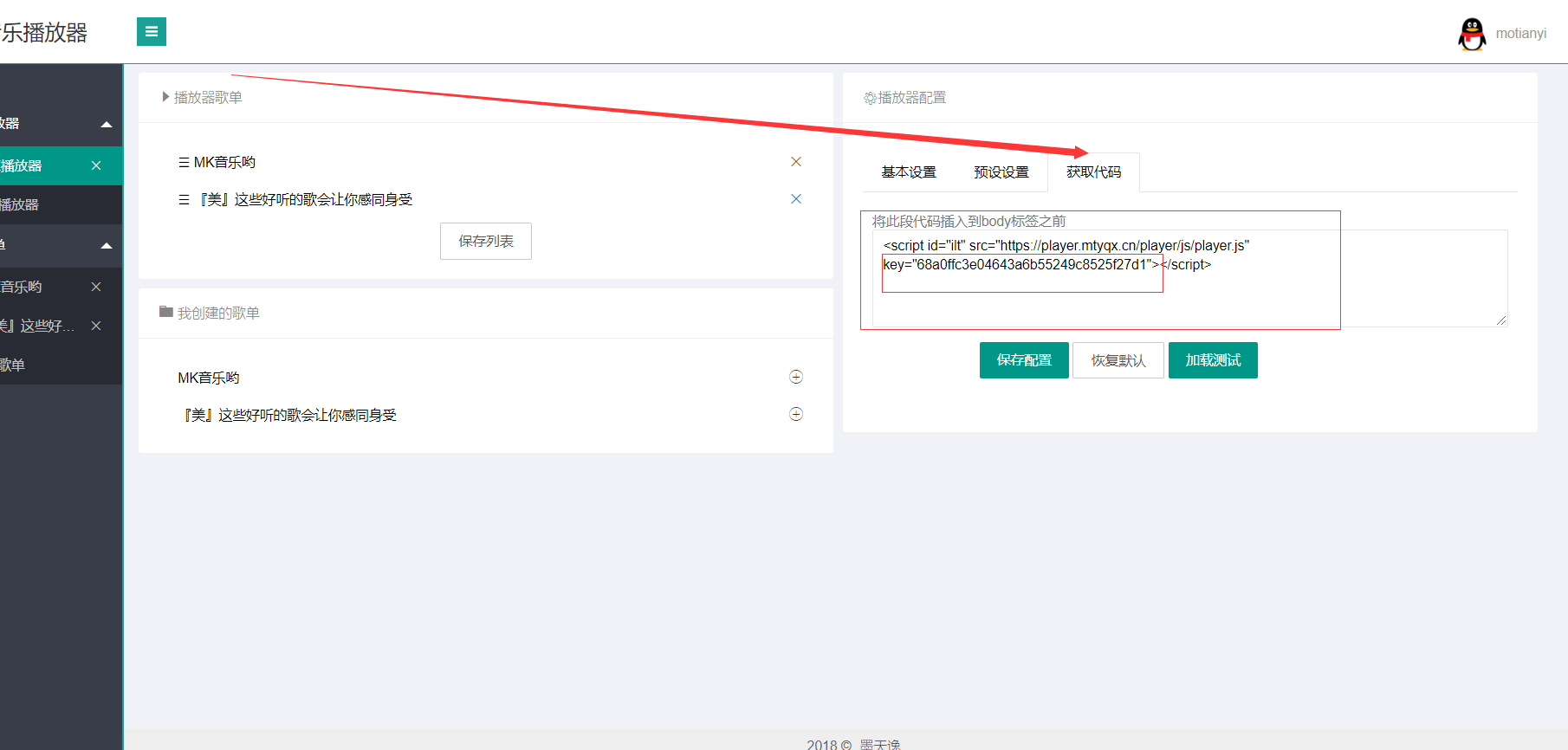Image resolution: width=1568 pixels, height=750 pixels.
Task: Remove 『美』这些好听的歌 from player playlist
Action: pos(796,199)
